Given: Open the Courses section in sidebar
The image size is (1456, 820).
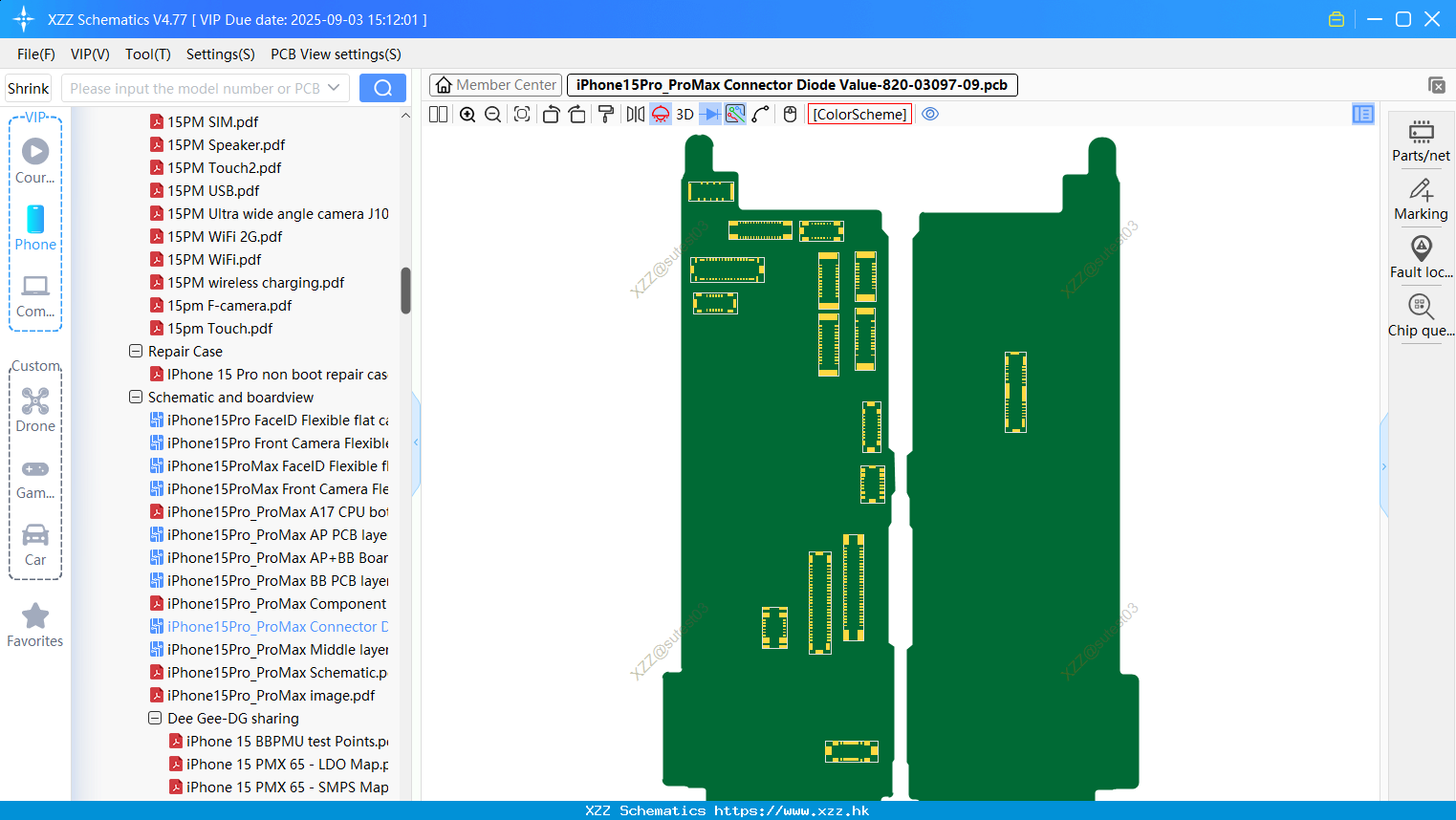Looking at the screenshot, I should (x=35, y=161).
